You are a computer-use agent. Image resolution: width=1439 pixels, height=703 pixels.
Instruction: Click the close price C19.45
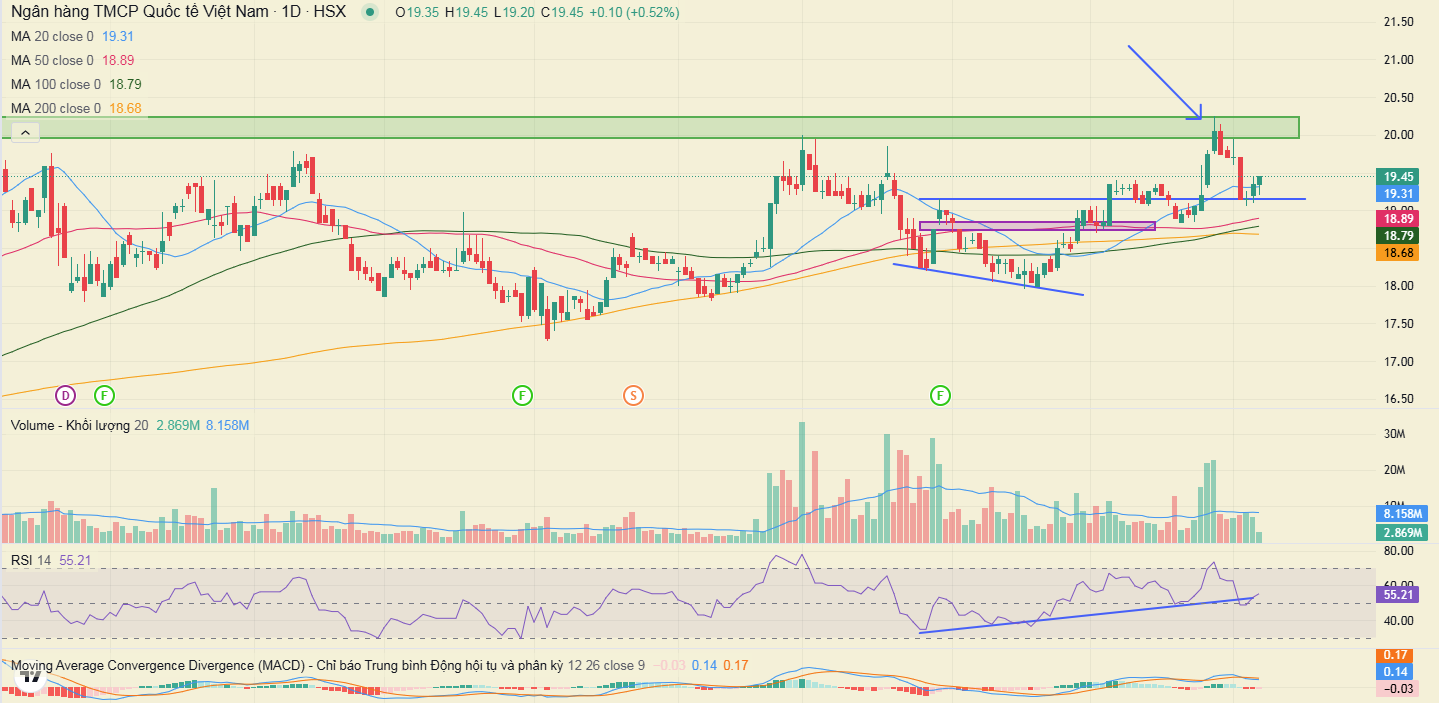(x=561, y=13)
